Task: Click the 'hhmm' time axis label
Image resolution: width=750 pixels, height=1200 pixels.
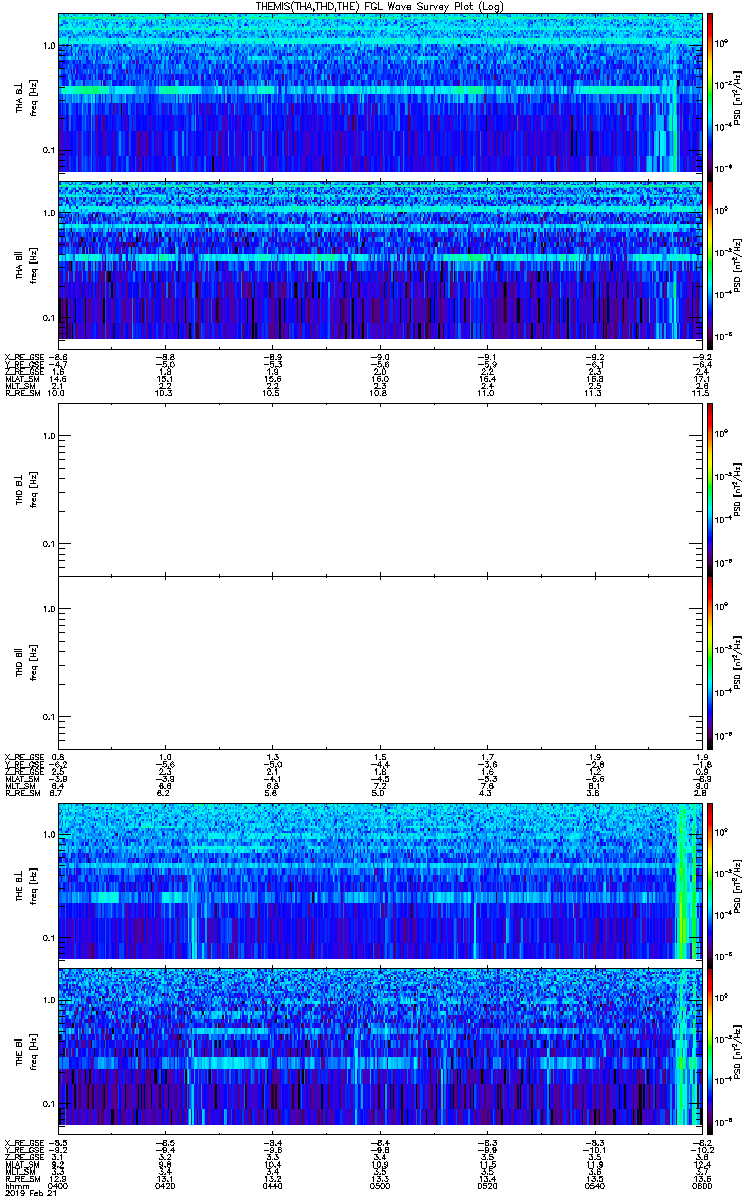Action: tap(16, 1186)
